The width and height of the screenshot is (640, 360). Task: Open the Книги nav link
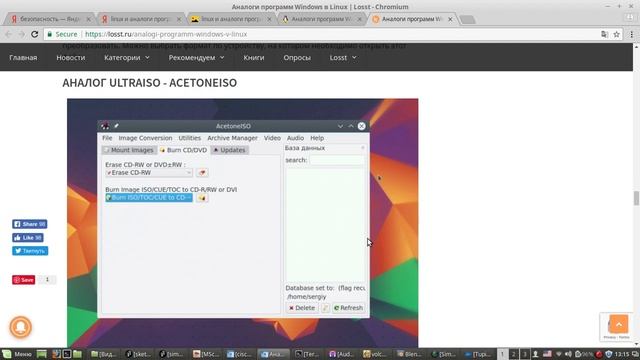coord(254,58)
